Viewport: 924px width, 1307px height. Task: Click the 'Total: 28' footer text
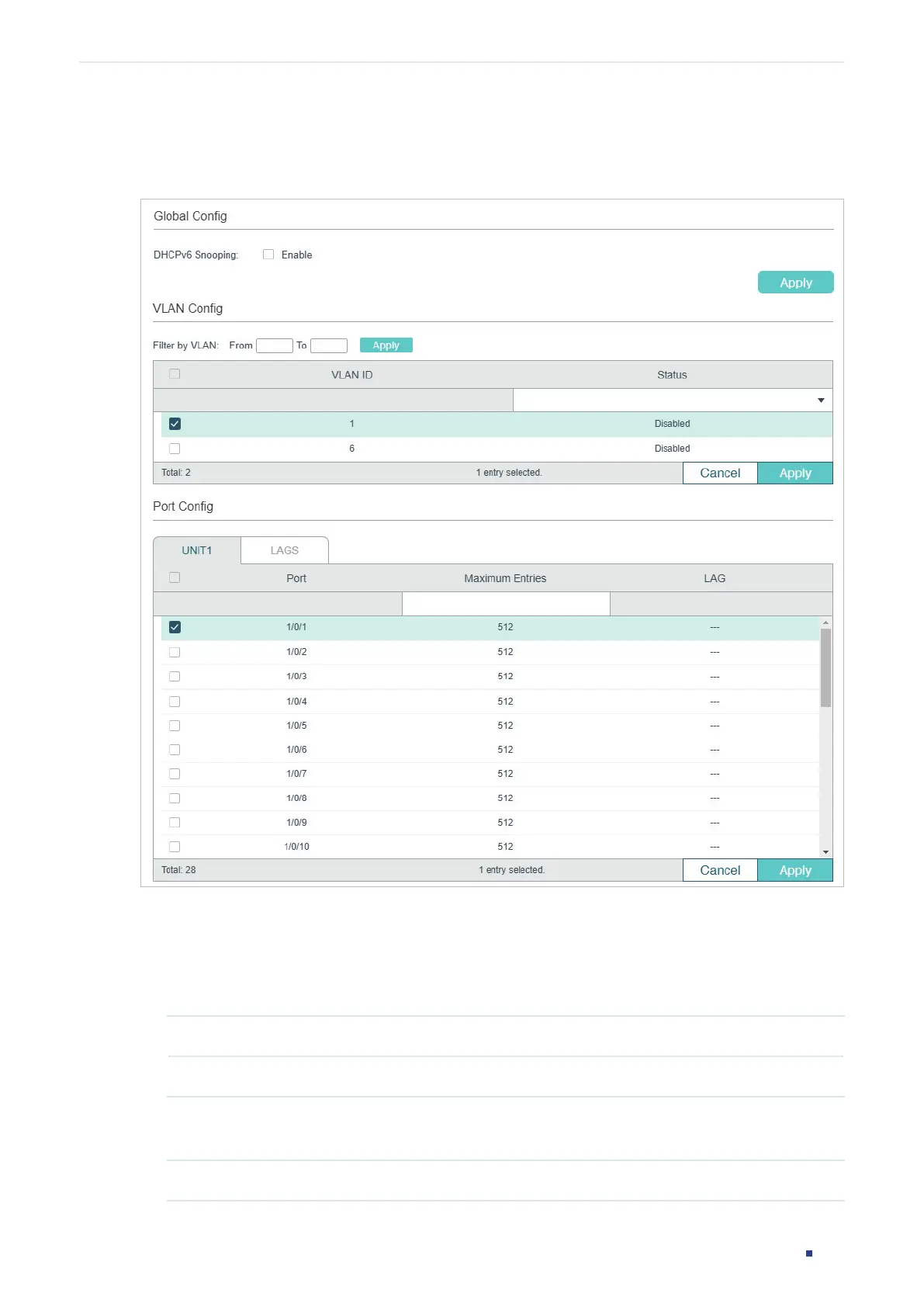click(x=178, y=870)
